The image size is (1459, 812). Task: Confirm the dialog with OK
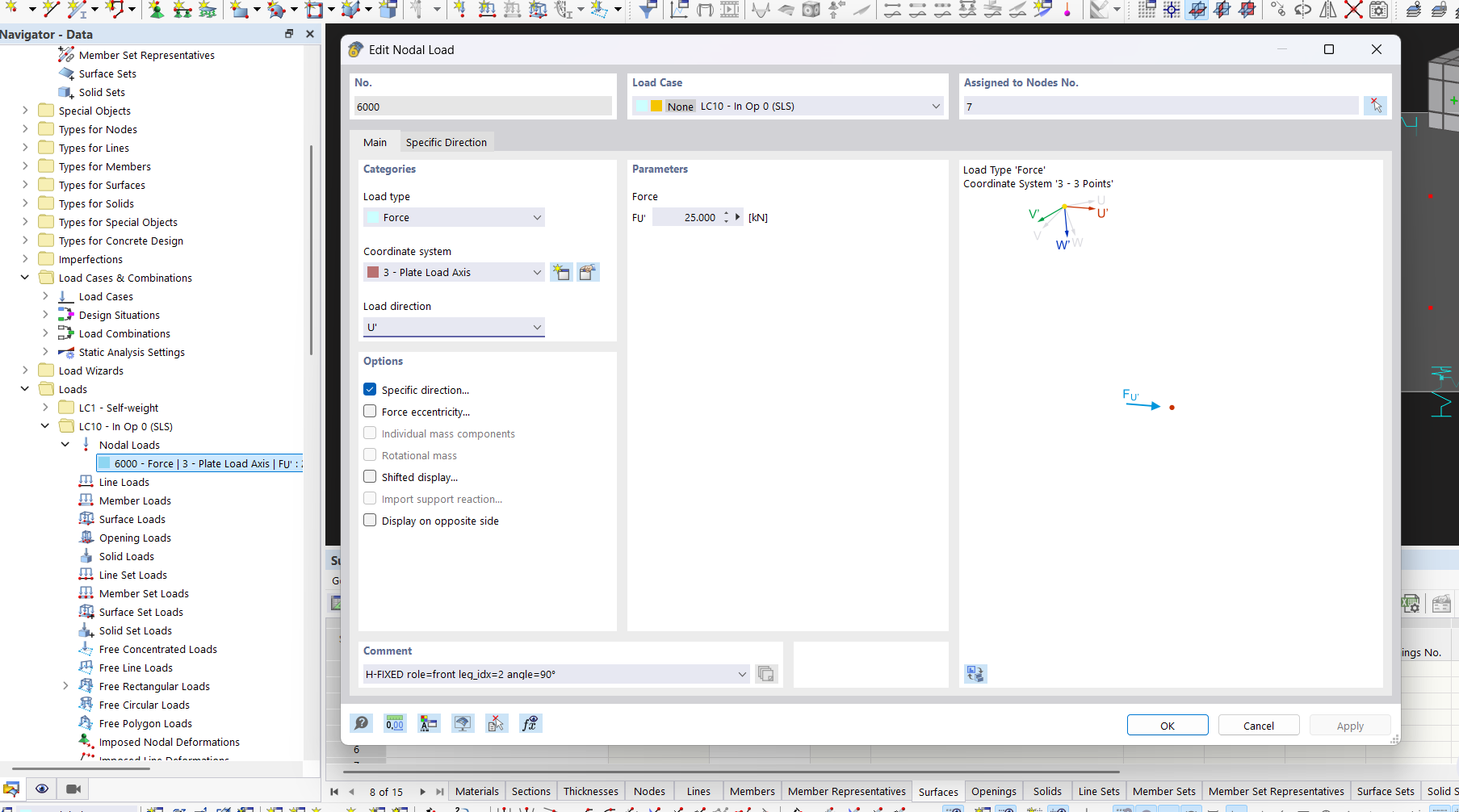click(1167, 726)
